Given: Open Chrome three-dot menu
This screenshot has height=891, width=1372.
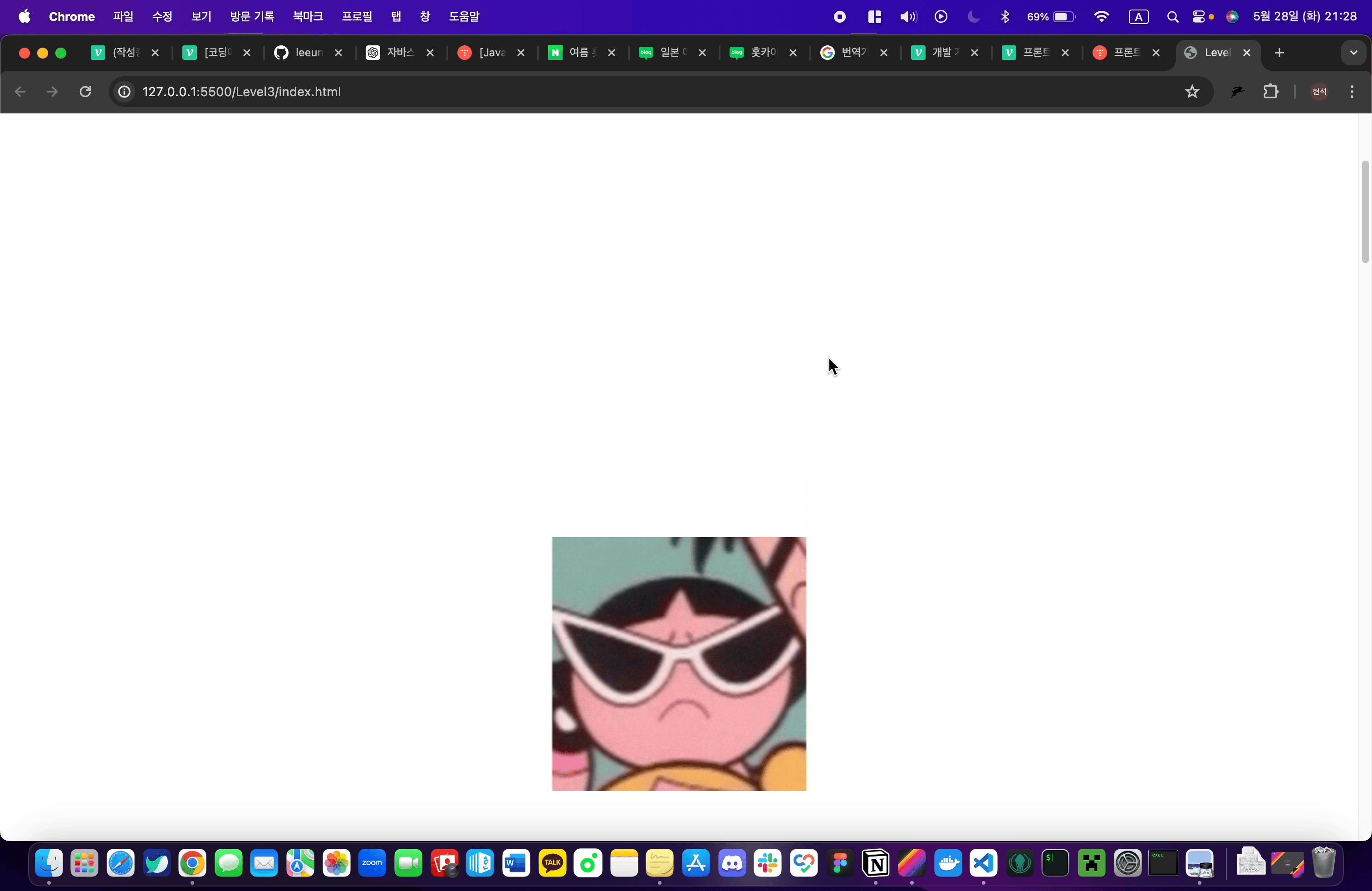Looking at the screenshot, I should coord(1352,92).
